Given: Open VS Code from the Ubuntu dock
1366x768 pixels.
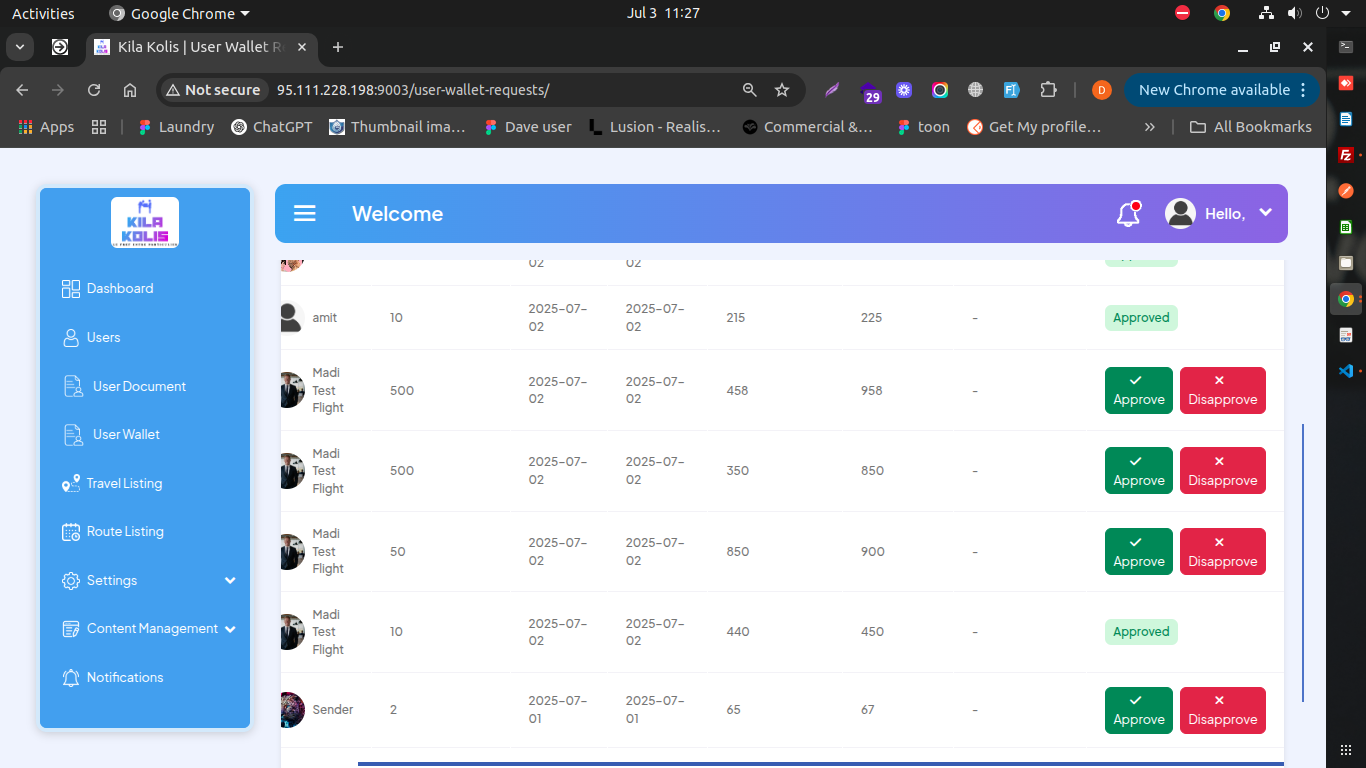Looking at the screenshot, I should click(1346, 371).
